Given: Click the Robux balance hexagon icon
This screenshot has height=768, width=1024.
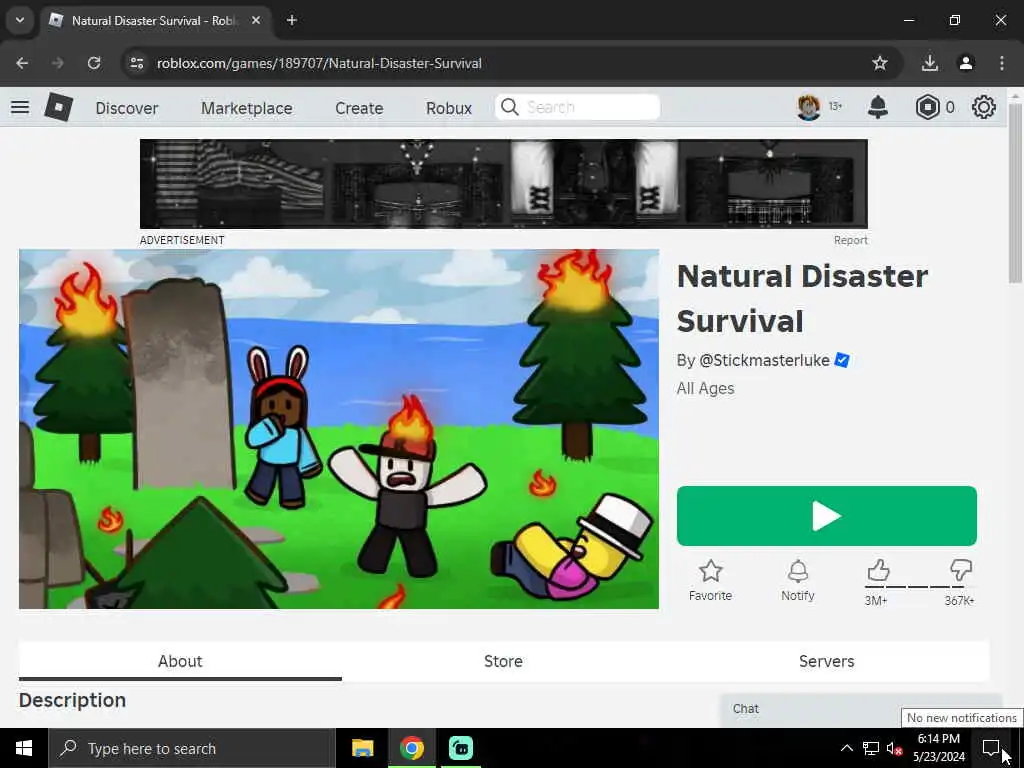Looking at the screenshot, I should (x=927, y=107).
